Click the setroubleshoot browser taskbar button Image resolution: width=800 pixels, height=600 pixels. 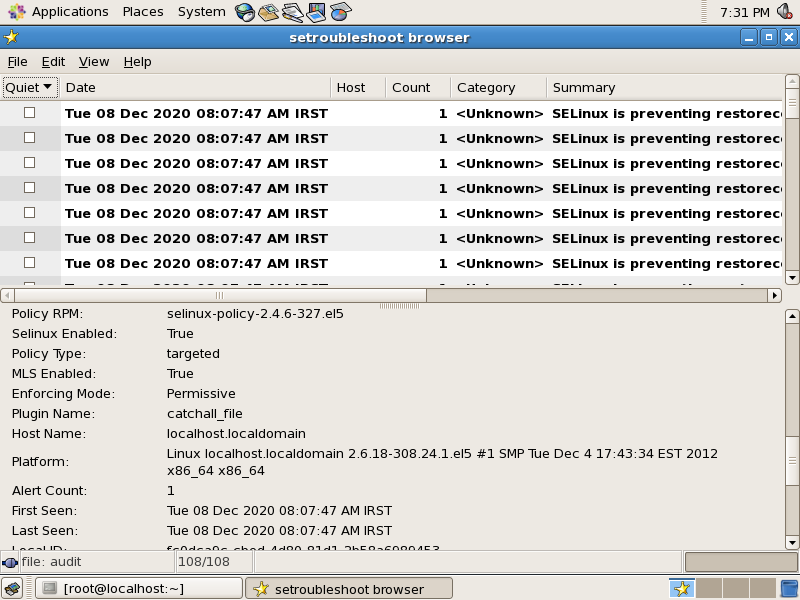[349, 589]
